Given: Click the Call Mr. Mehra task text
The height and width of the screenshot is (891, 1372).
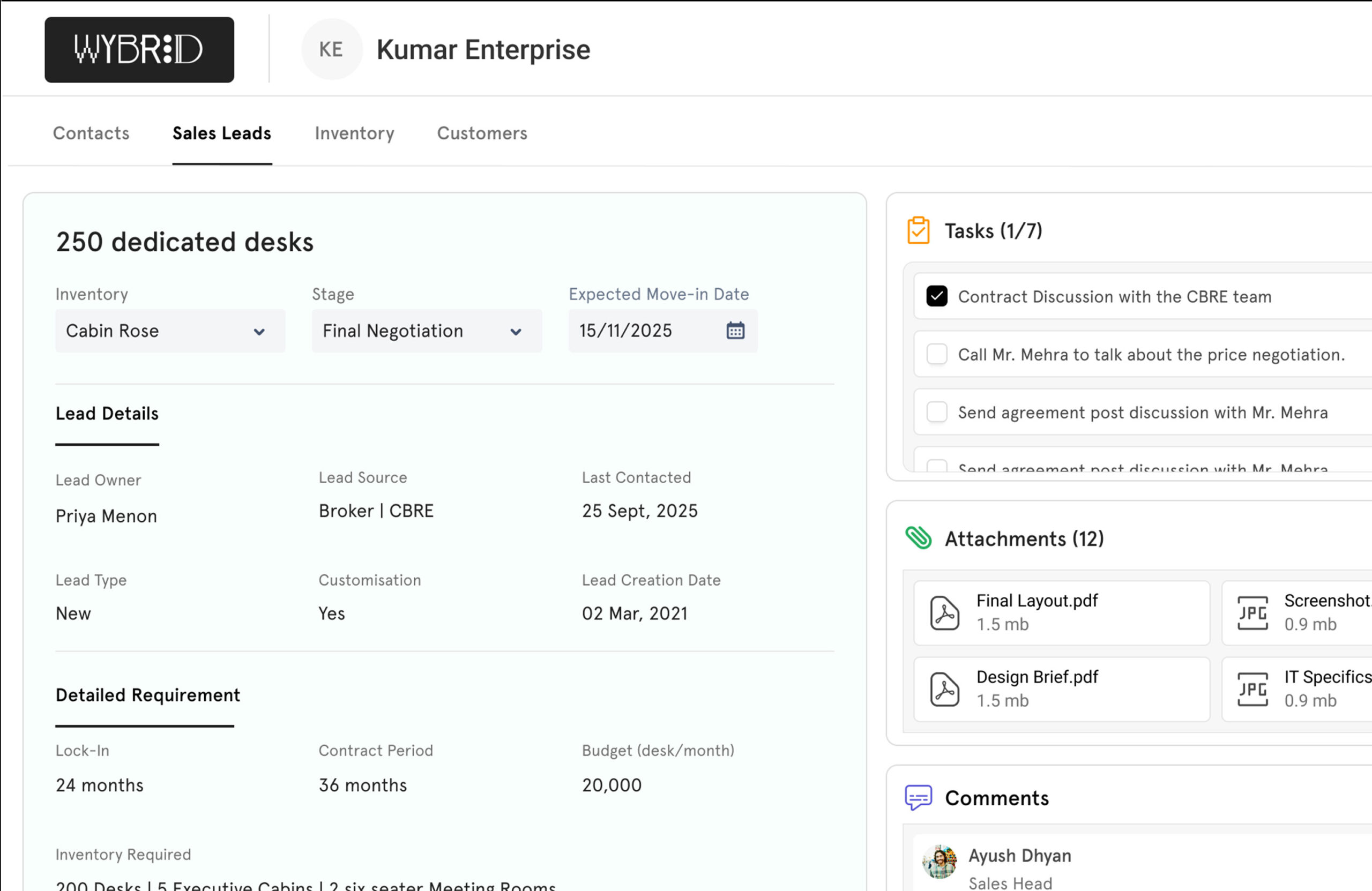Looking at the screenshot, I should [1151, 355].
